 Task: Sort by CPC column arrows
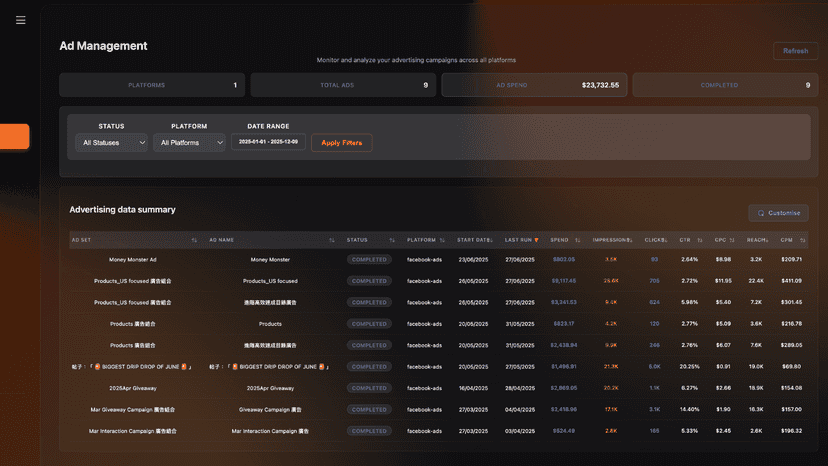pyautogui.click(x=731, y=240)
